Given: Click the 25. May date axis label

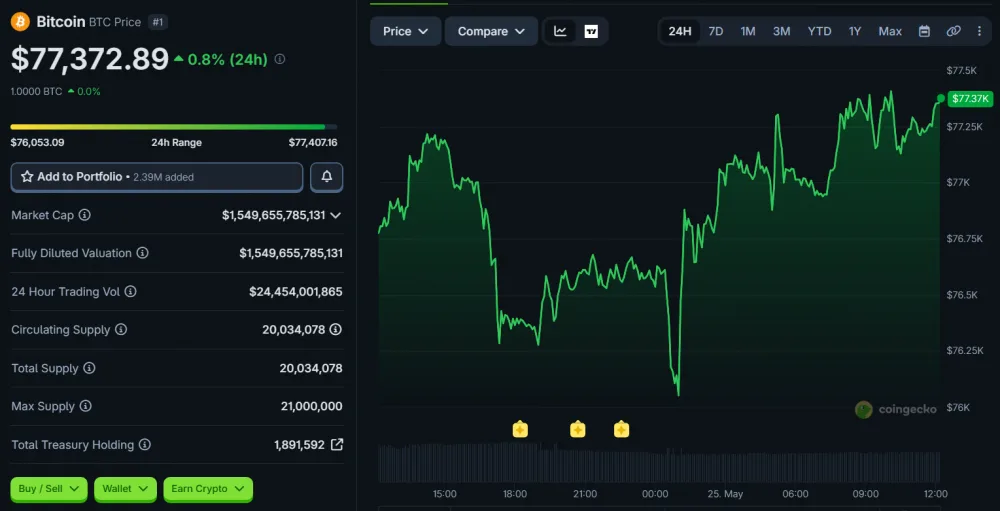Looking at the screenshot, I should click(725, 494).
